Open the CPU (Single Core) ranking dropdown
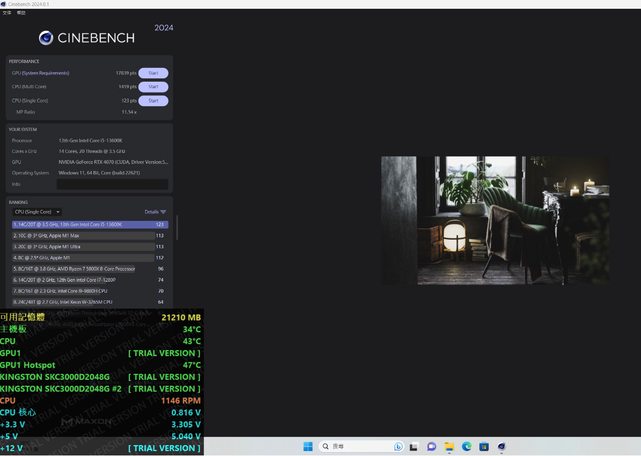 [37, 212]
